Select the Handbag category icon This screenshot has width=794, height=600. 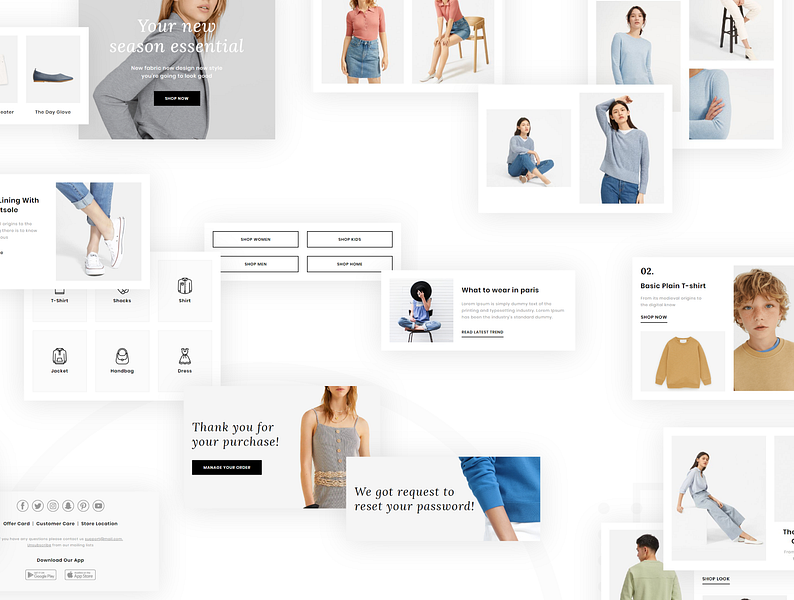tap(122, 356)
